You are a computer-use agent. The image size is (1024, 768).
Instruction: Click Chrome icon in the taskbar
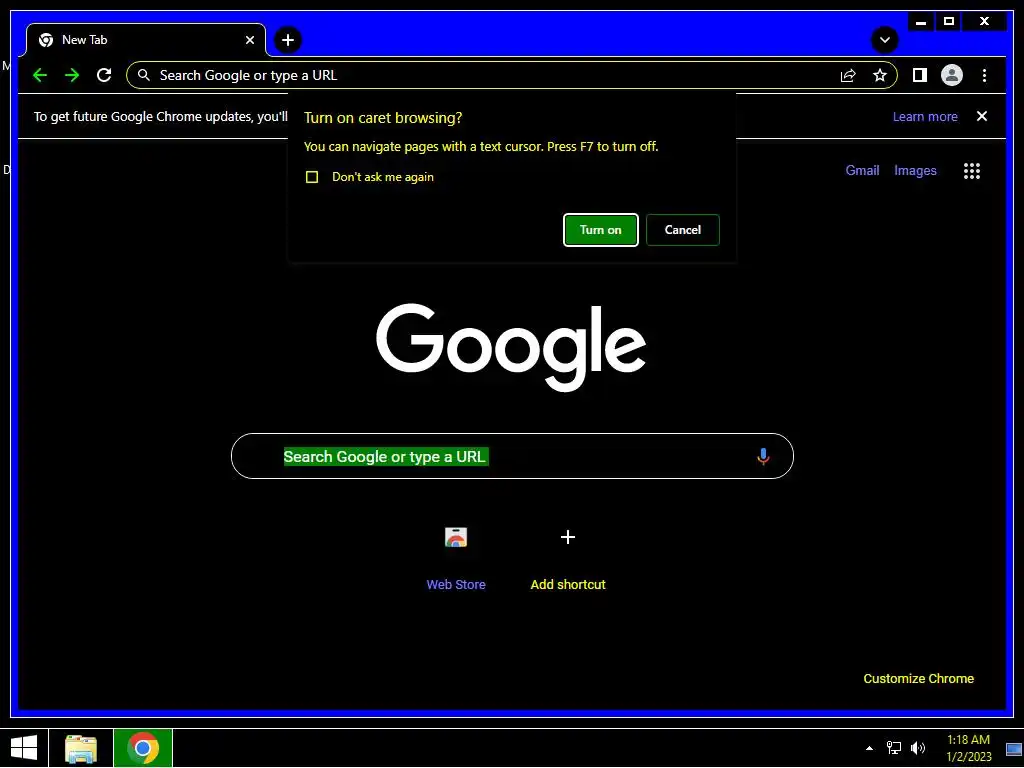(x=143, y=748)
